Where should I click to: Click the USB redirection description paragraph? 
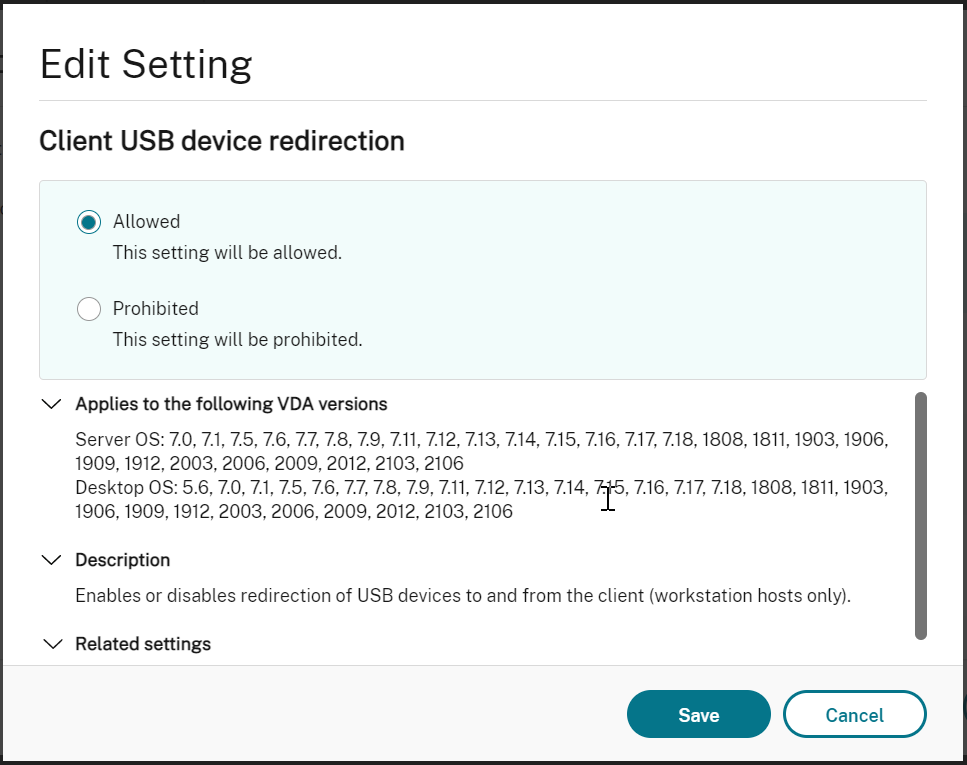(x=463, y=596)
